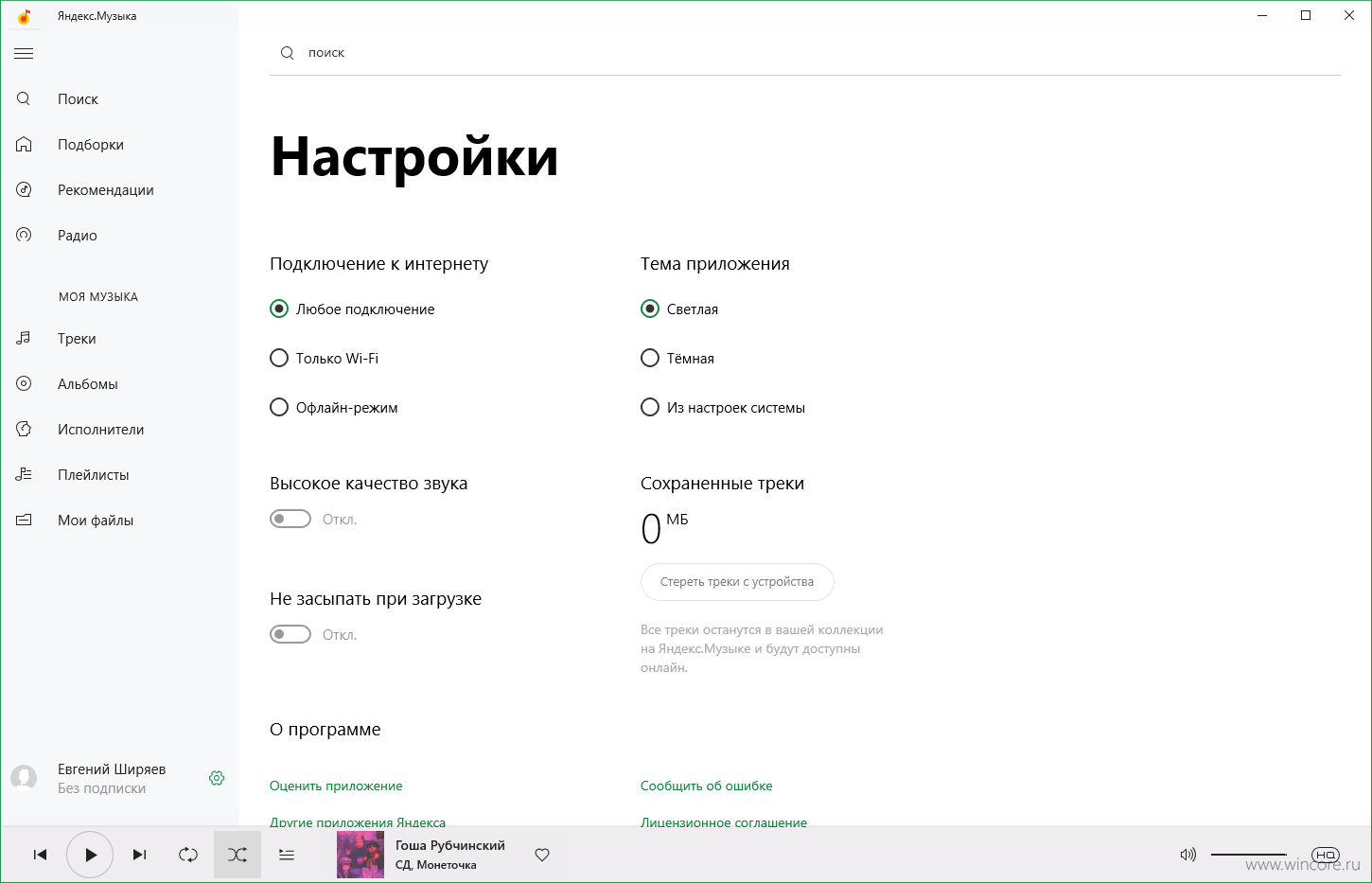
Task: Click the Евгений Ширяев profile name
Action: pos(112,768)
